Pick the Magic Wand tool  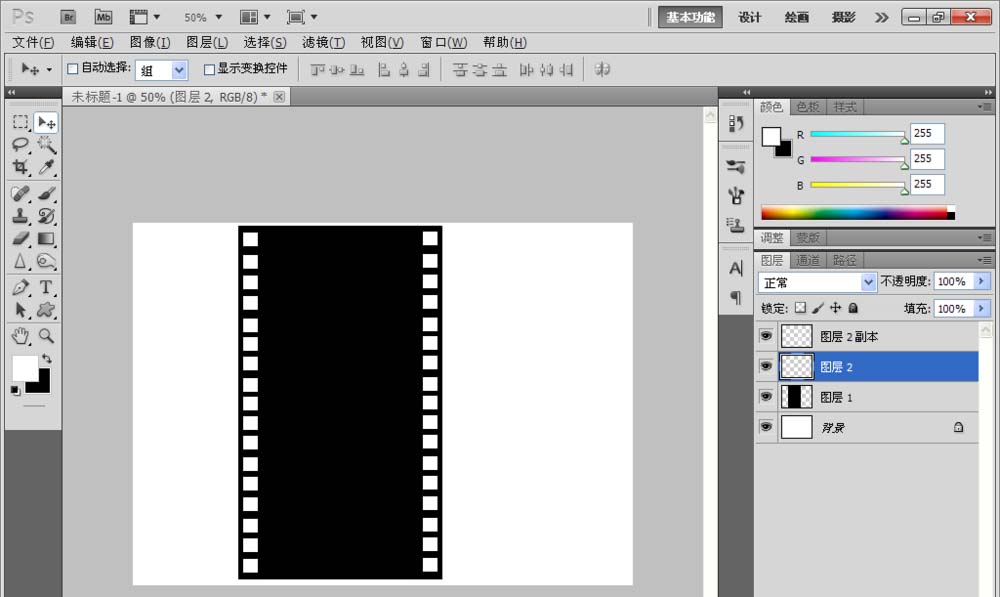(46, 144)
